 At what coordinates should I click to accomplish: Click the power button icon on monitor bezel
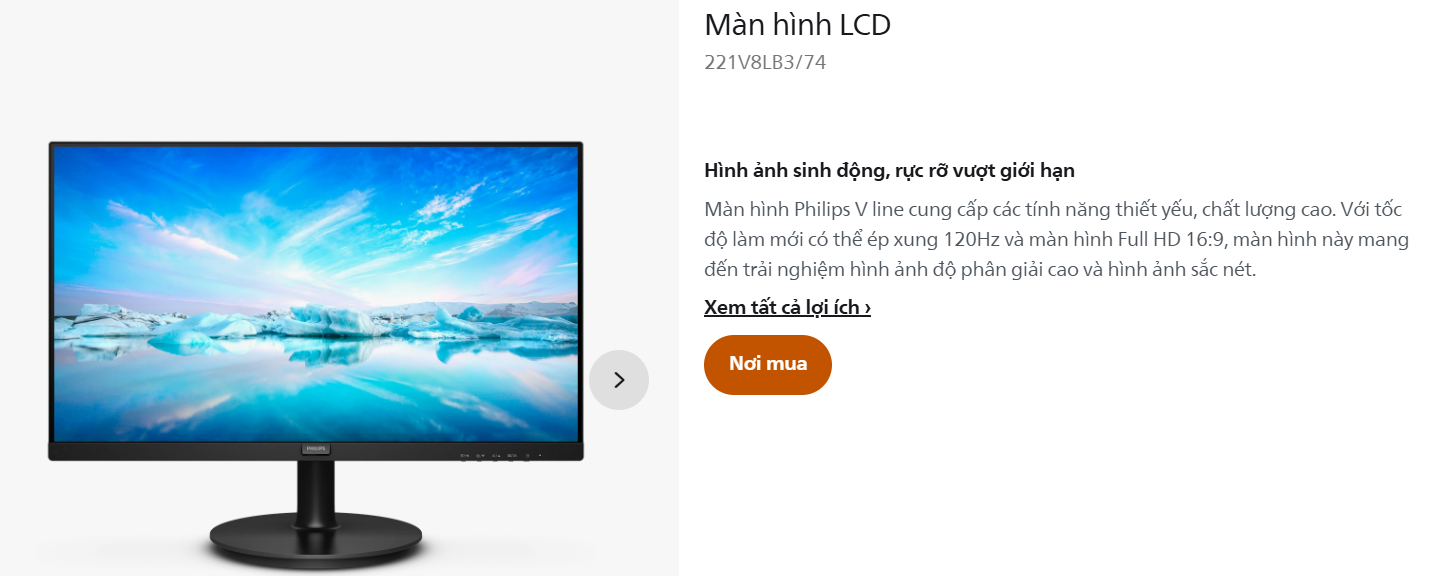(527, 456)
